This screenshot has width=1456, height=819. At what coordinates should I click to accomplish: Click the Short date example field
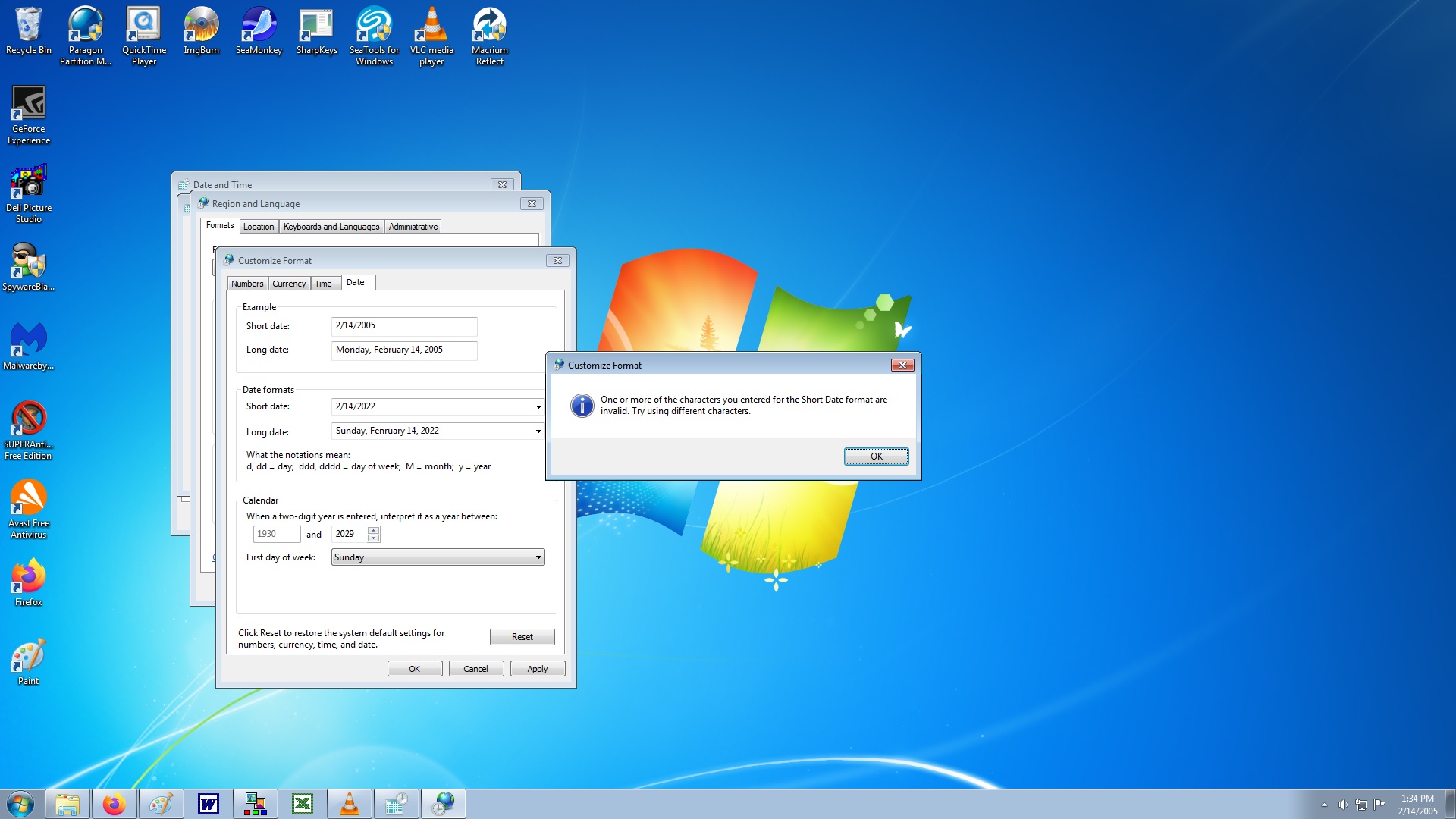404,326
